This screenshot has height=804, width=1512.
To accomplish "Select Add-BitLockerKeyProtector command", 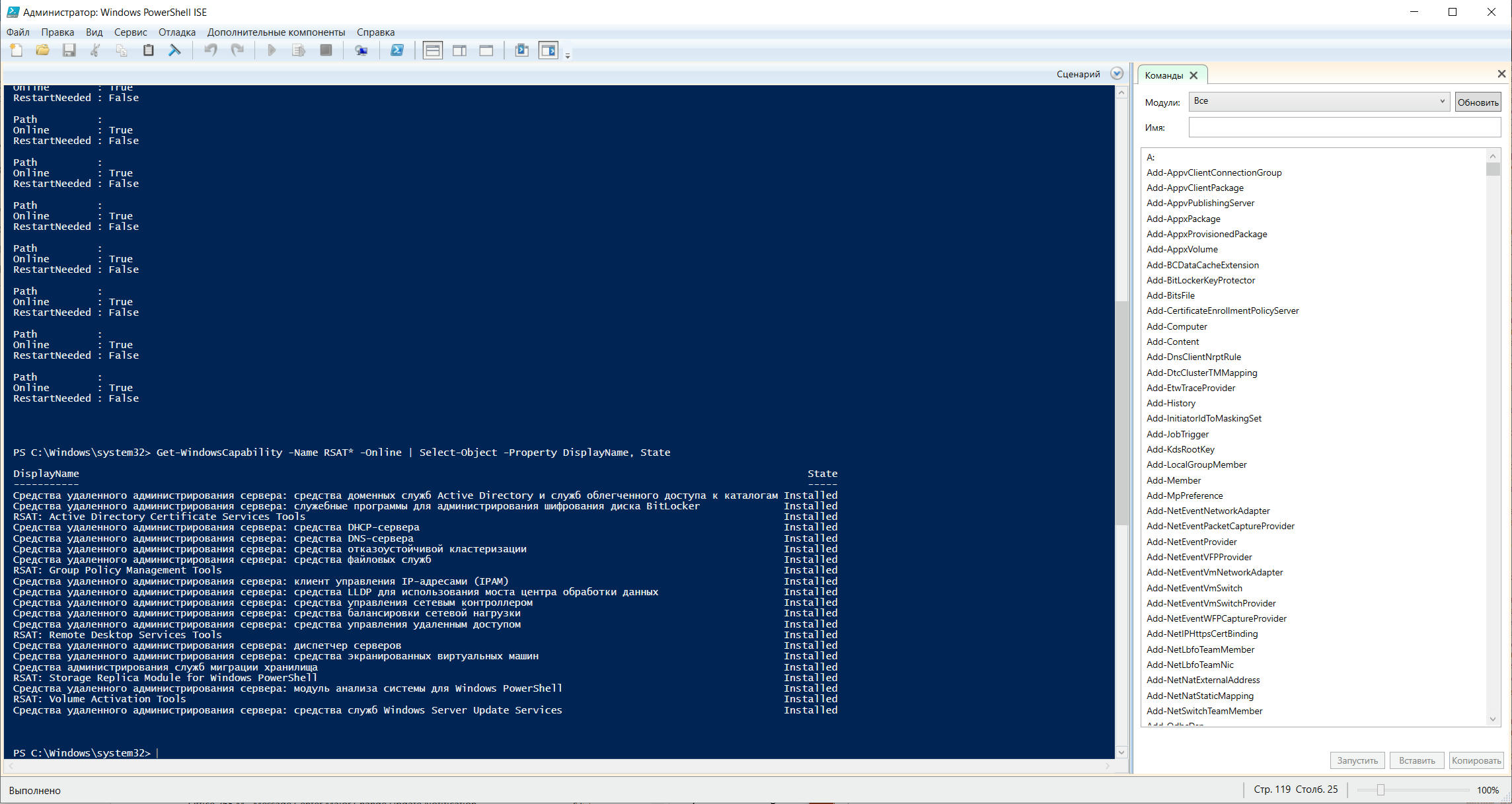I will click(1201, 280).
